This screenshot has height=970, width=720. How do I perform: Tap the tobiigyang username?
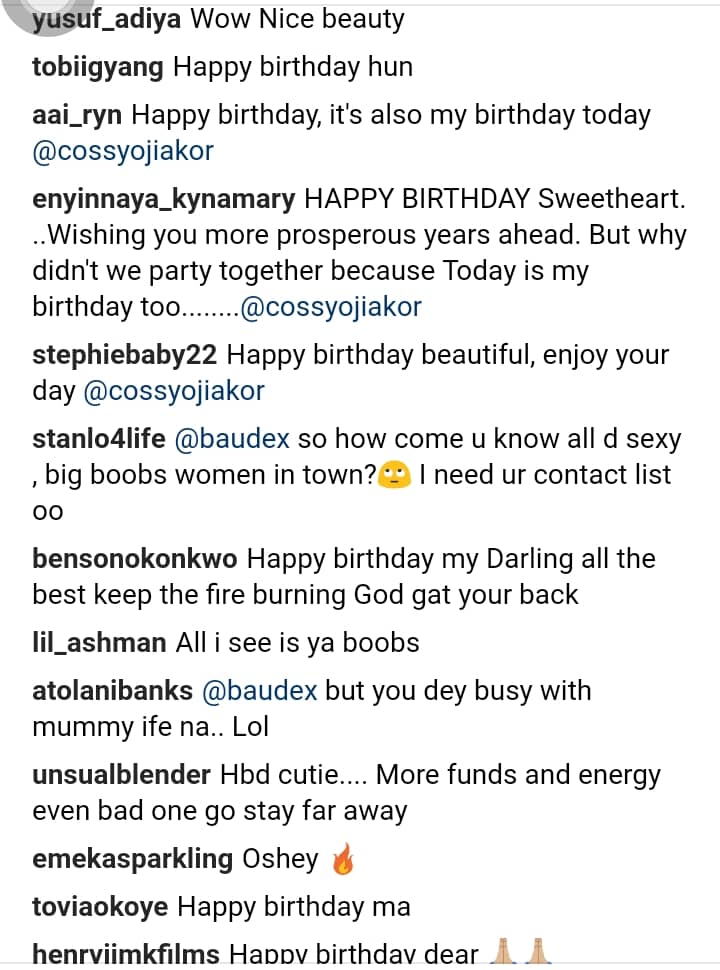[98, 67]
